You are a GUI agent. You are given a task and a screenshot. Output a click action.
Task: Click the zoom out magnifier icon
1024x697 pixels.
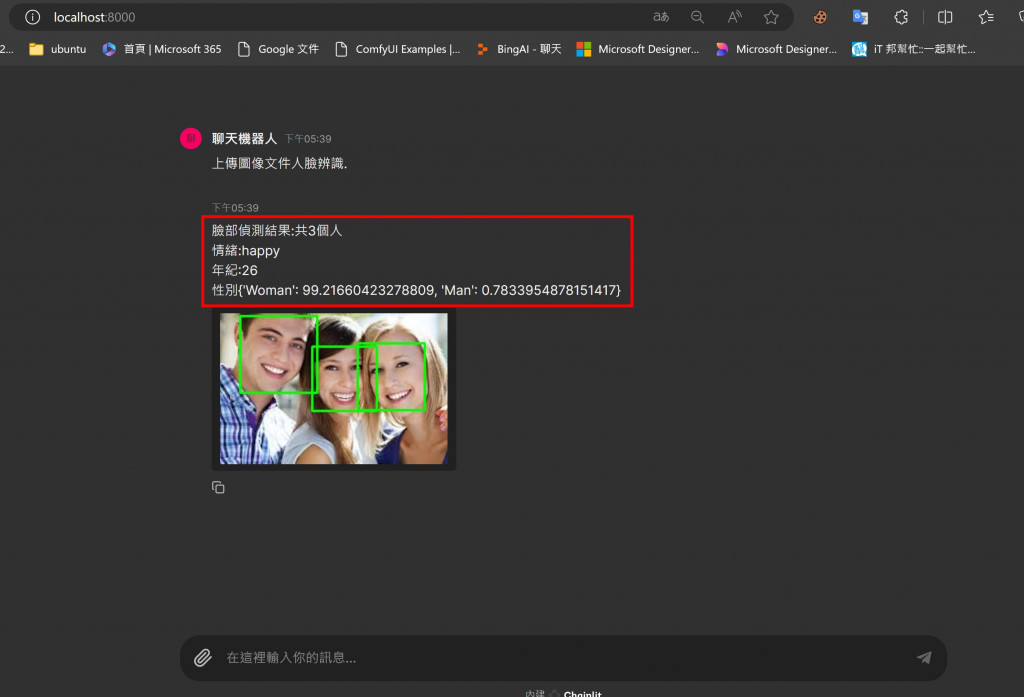[697, 17]
